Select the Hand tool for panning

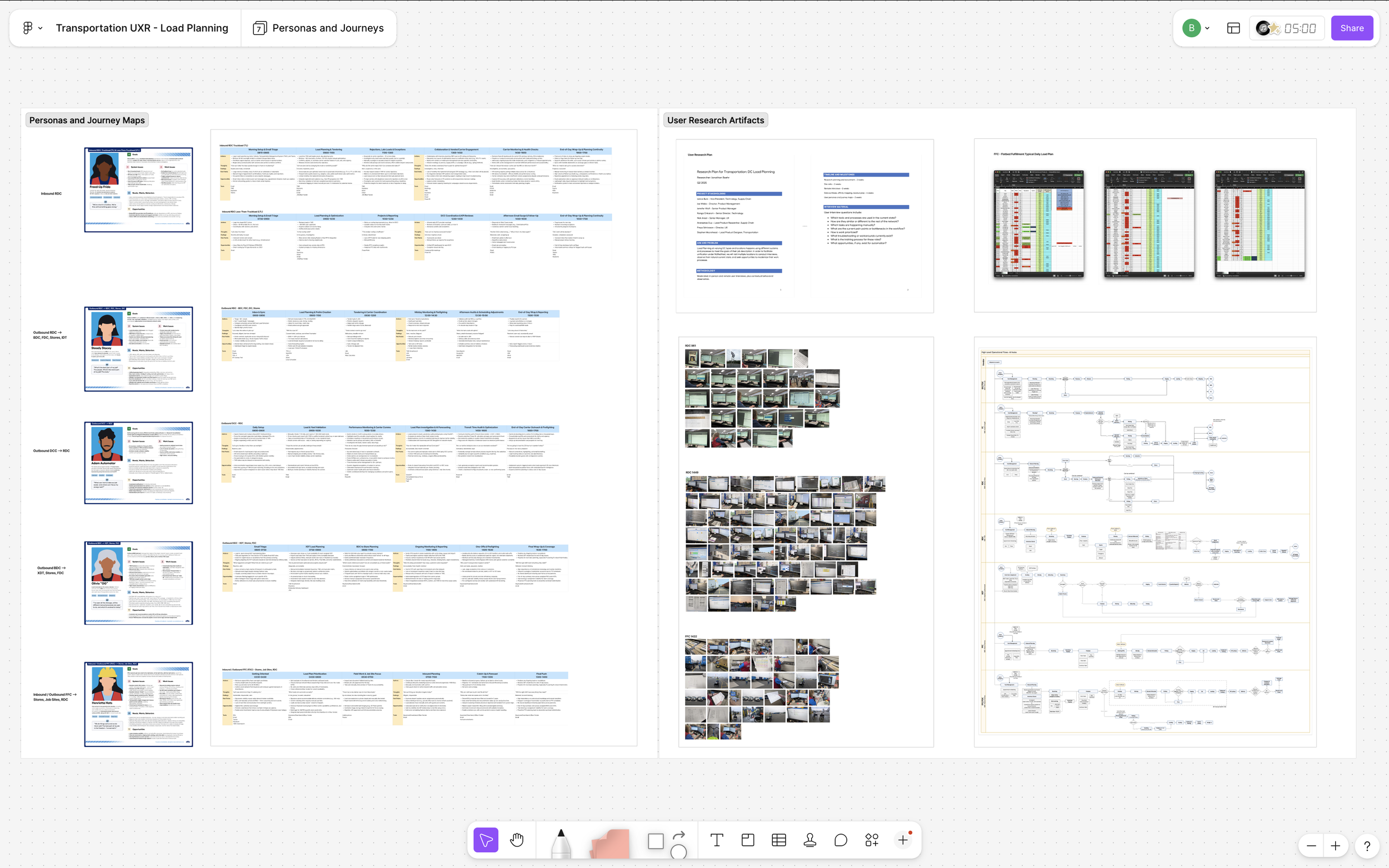coord(516,840)
